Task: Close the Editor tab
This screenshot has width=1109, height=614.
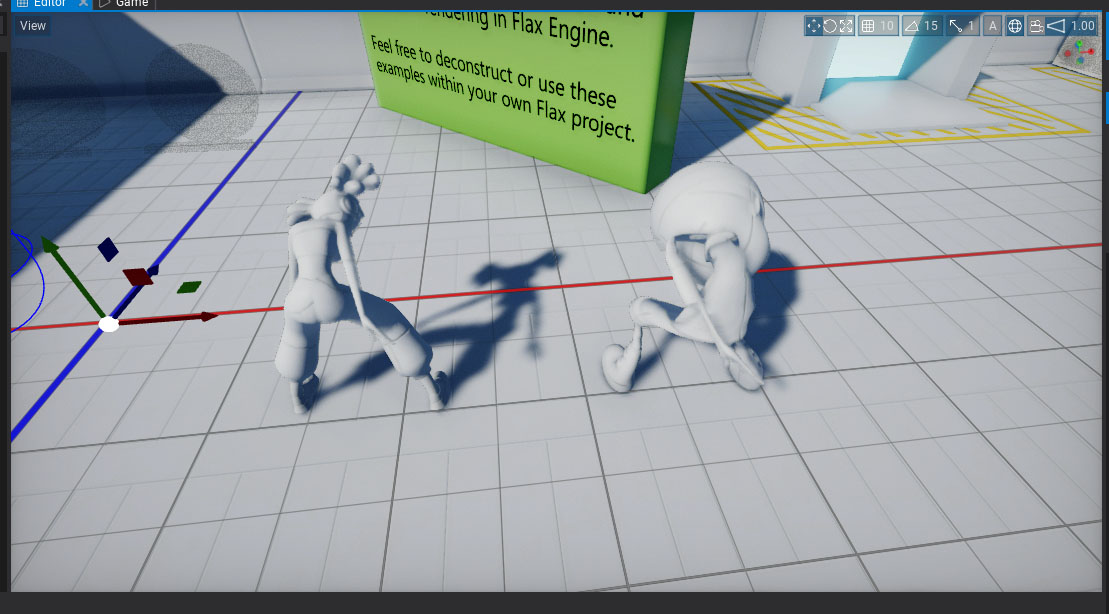Action: (84, 4)
